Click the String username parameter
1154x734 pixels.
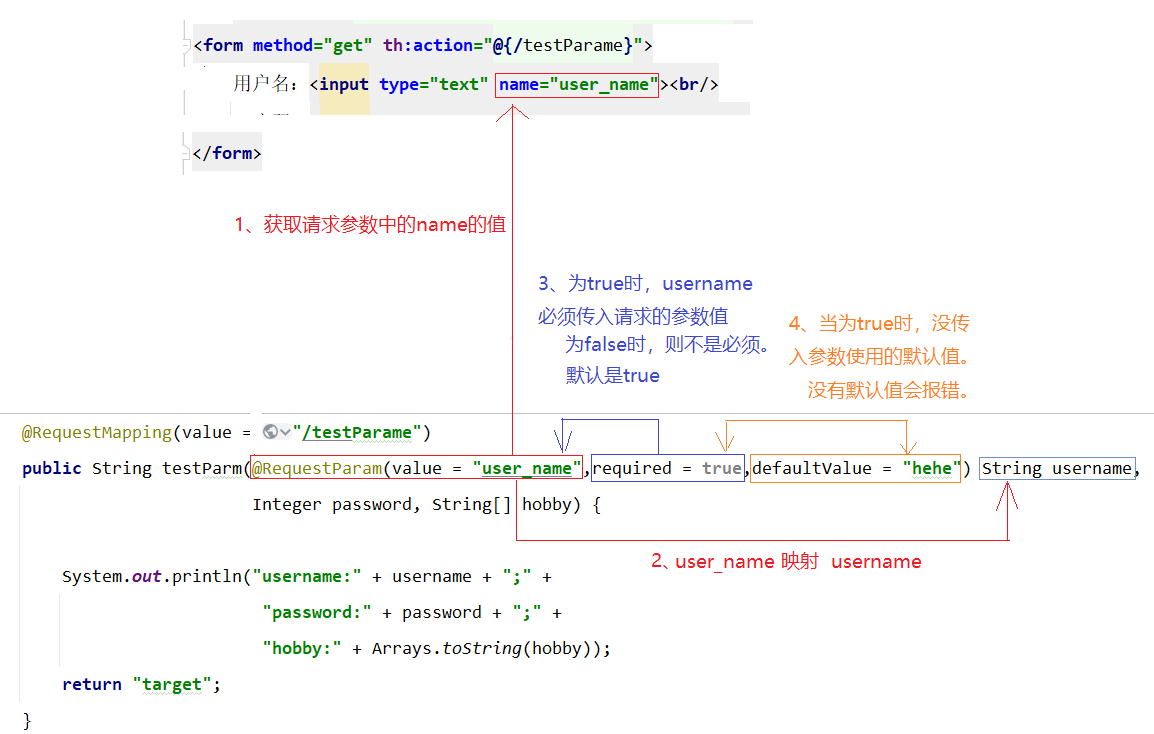1057,468
